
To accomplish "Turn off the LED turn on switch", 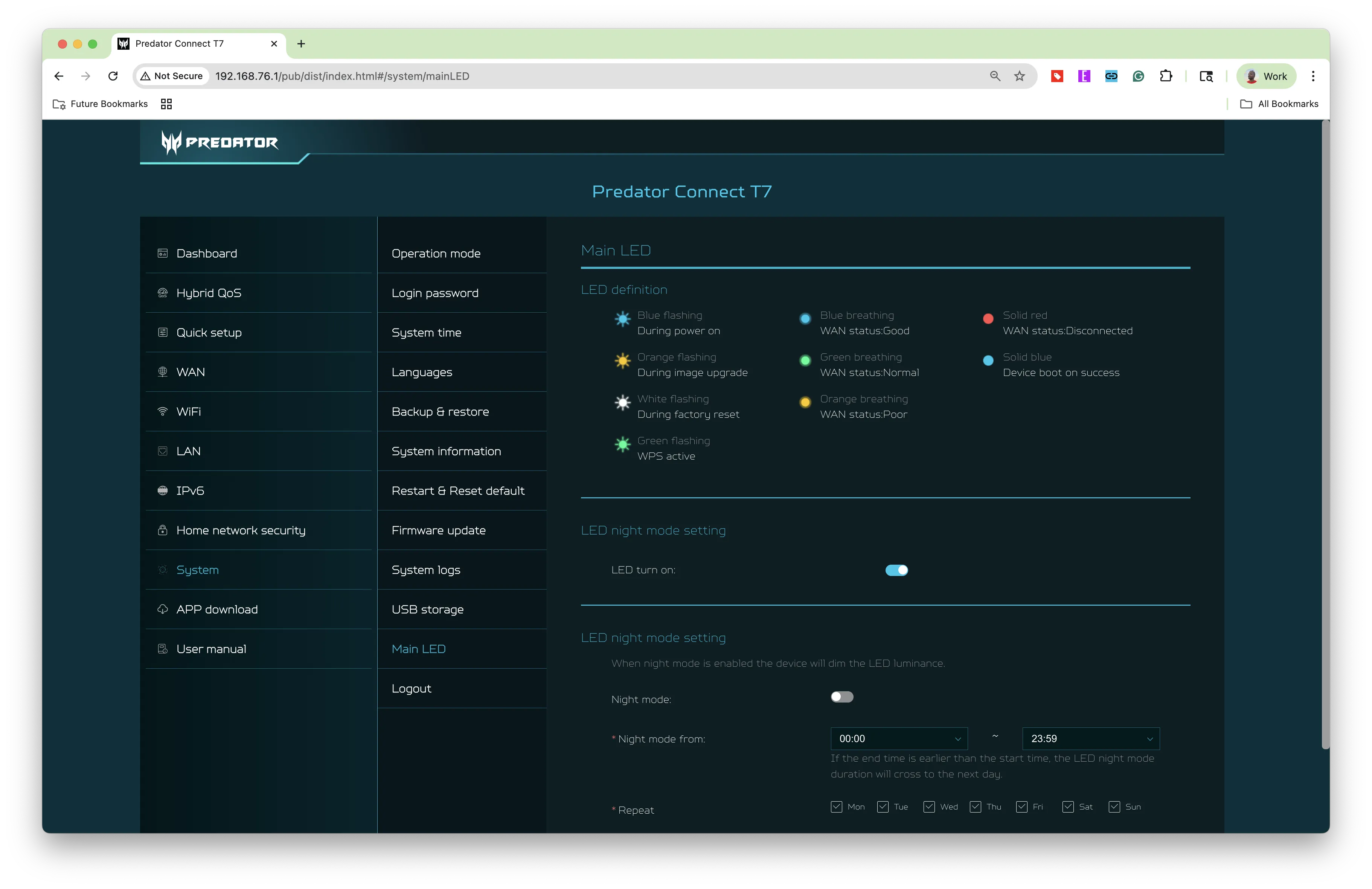I will pyautogui.click(x=896, y=570).
